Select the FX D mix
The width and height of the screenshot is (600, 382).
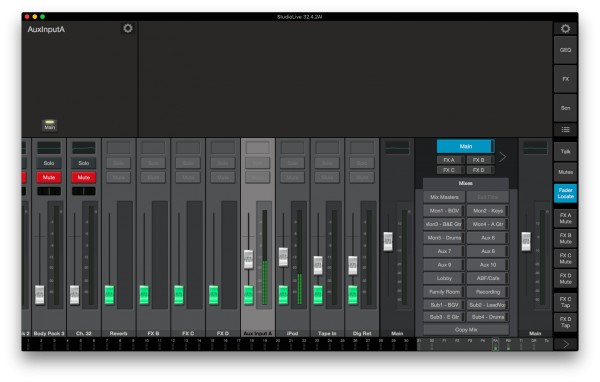pos(481,170)
